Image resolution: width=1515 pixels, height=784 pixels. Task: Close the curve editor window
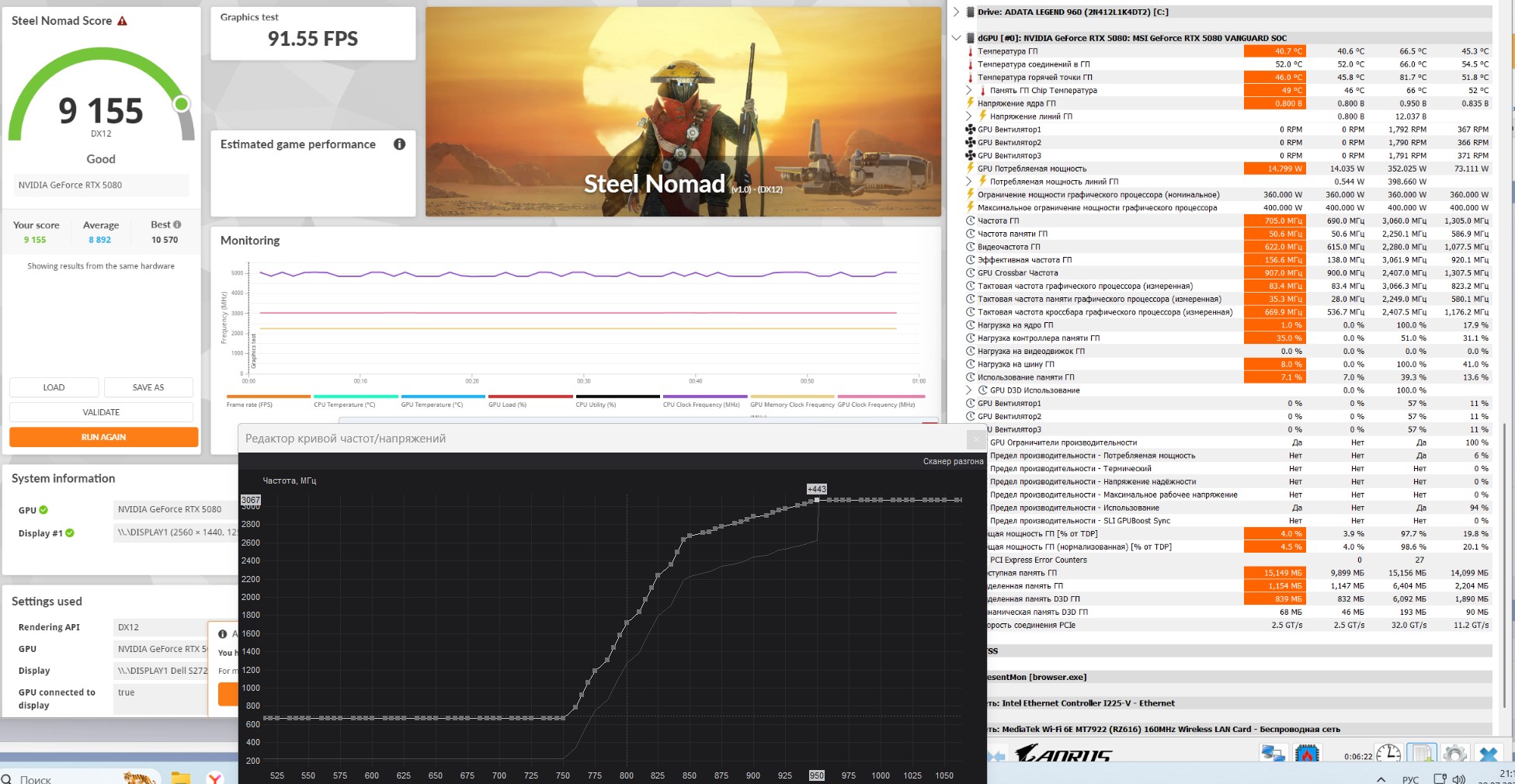point(976,439)
